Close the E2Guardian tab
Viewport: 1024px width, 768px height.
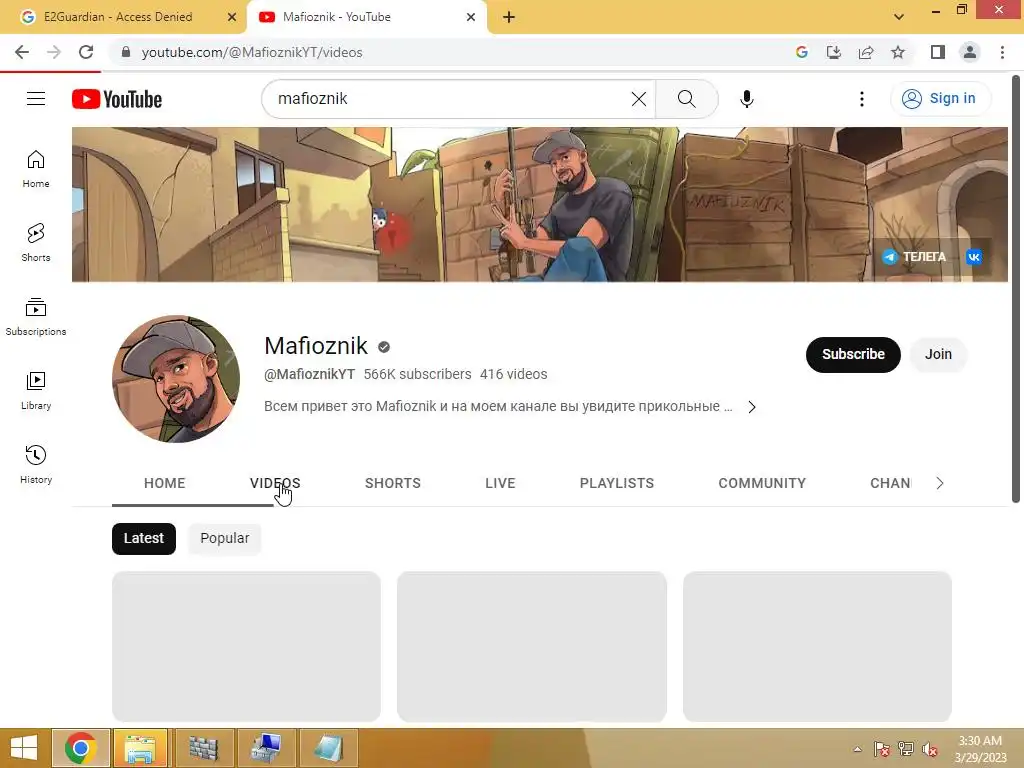pos(232,17)
